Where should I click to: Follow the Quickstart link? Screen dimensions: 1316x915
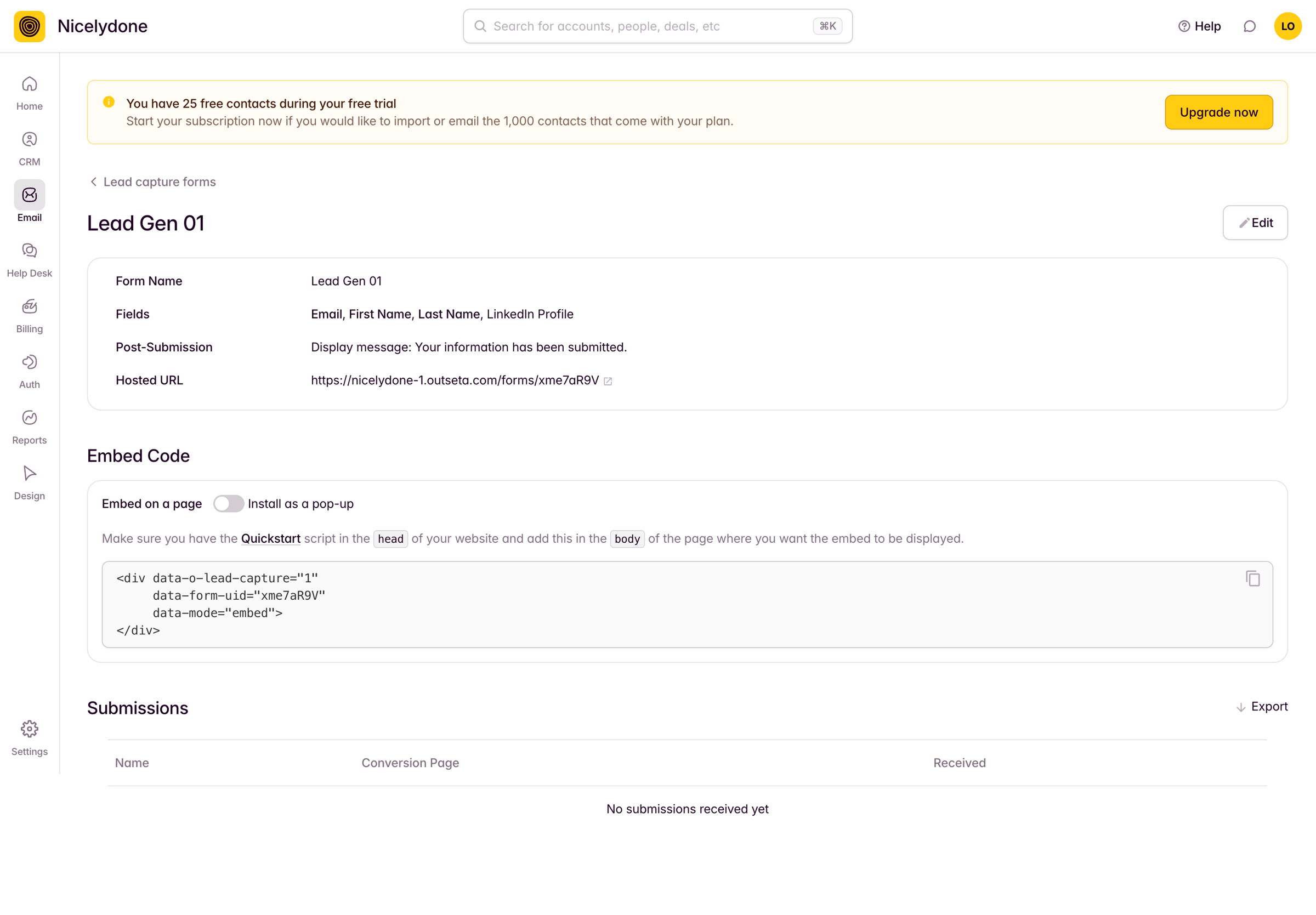click(270, 538)
